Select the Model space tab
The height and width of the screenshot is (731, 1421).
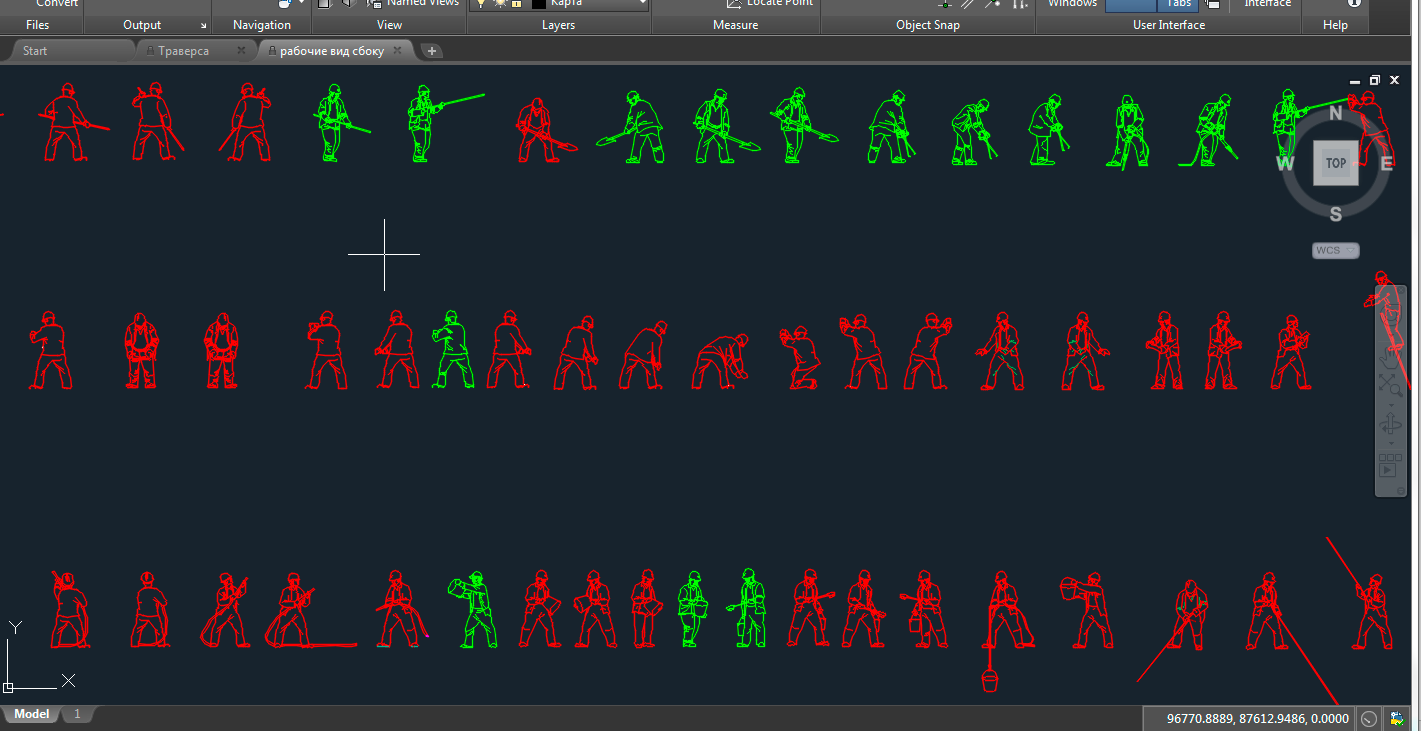tap(31, 714)
